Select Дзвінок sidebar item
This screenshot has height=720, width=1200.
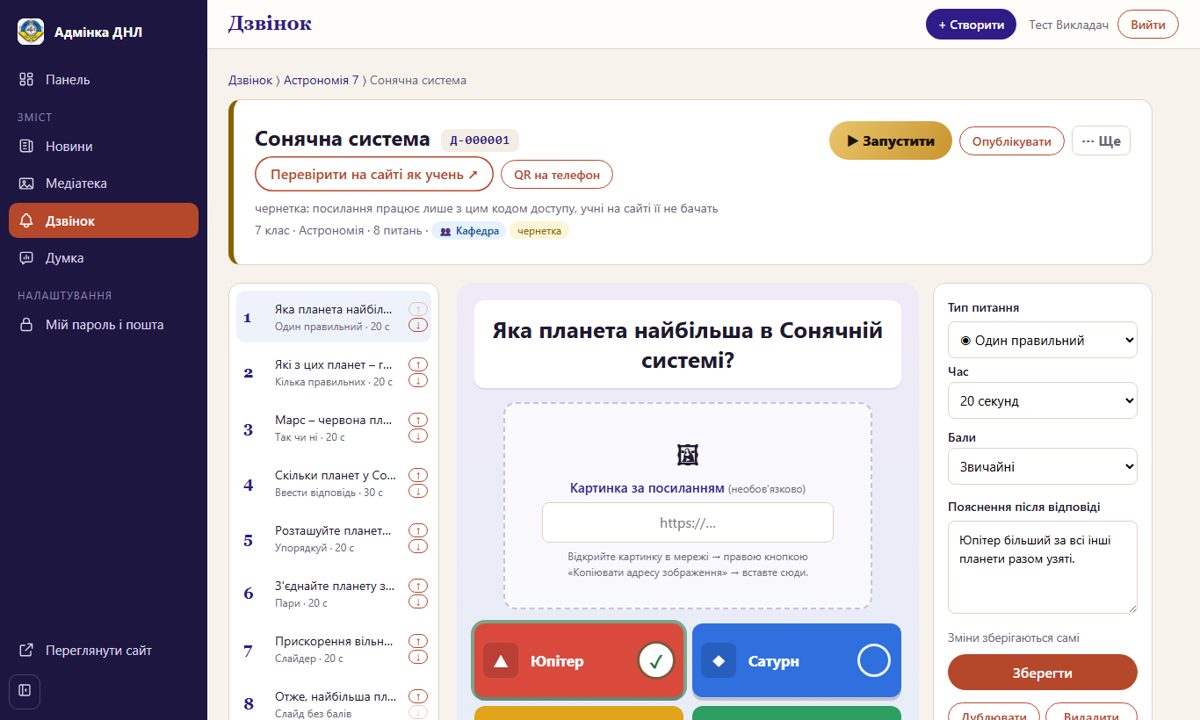(x=104, y=220)
